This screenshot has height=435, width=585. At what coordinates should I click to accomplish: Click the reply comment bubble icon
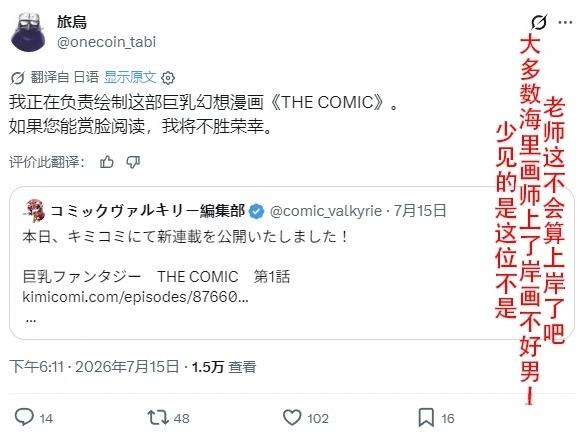click(24, 417)
